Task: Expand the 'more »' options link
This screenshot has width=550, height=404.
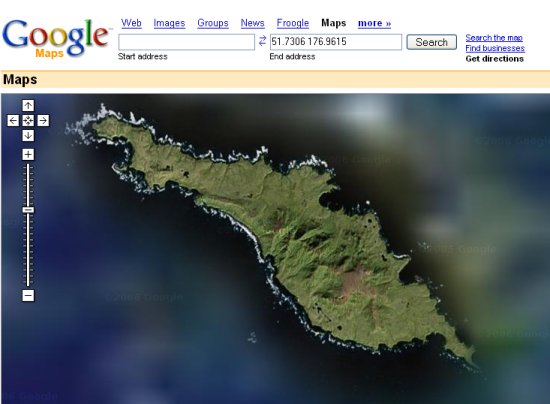Action: [374, 23]
